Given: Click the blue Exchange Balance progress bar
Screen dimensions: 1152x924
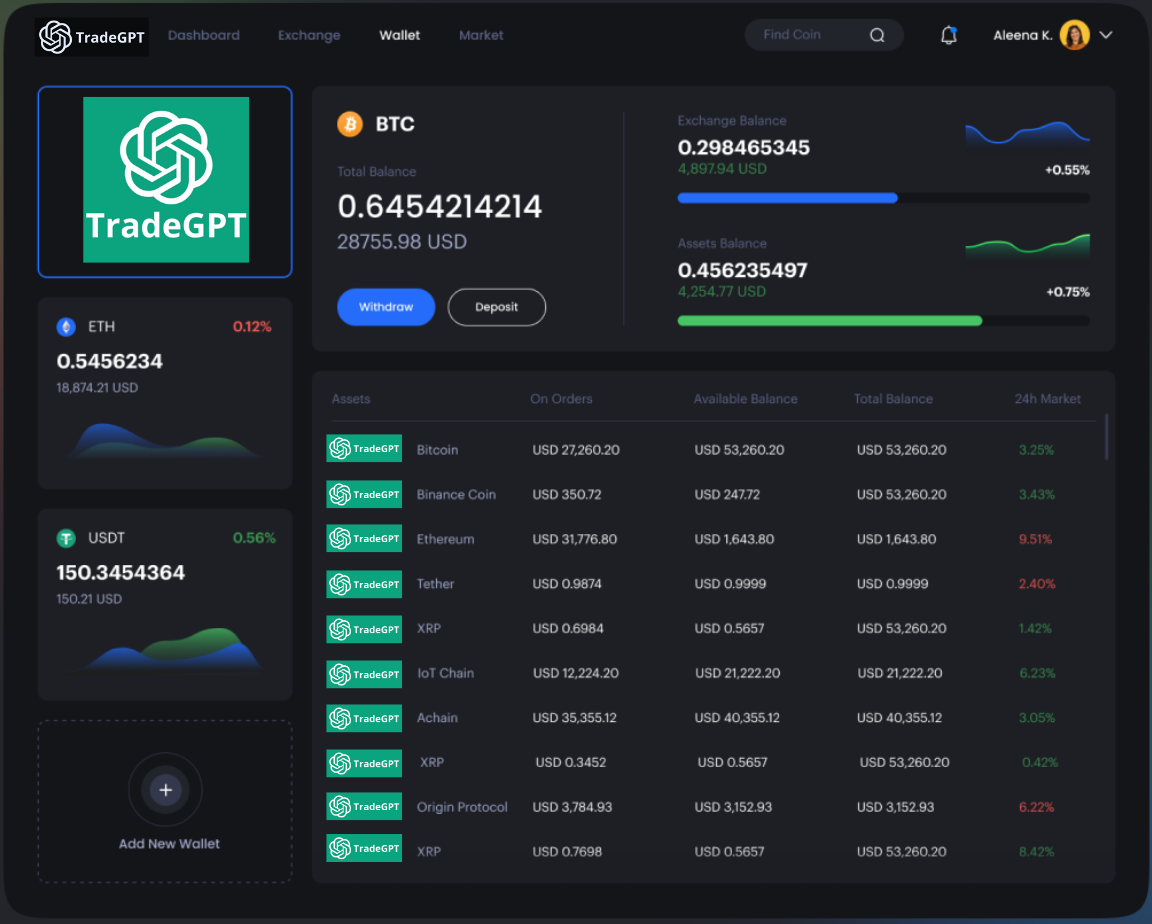Looking at the screenshot, I should pyautogui.click(x=787, y=198).
